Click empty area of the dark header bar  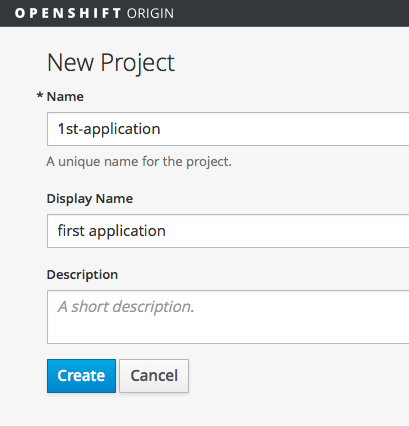pos(290,13)
